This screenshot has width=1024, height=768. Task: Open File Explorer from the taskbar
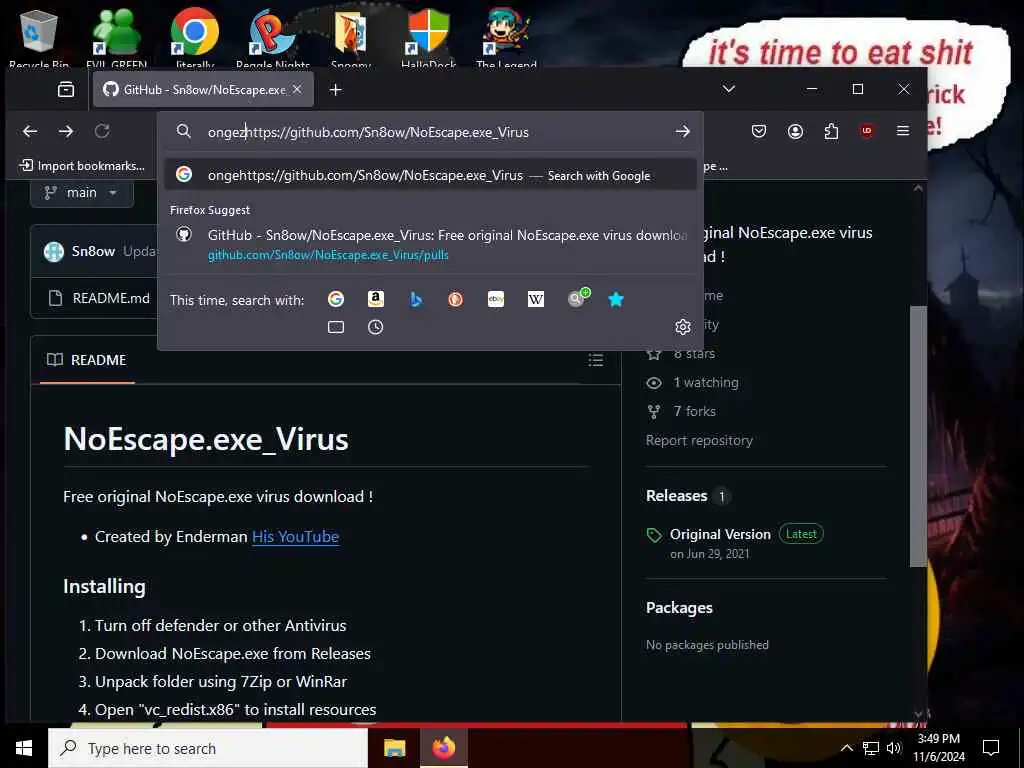point(394,748)
